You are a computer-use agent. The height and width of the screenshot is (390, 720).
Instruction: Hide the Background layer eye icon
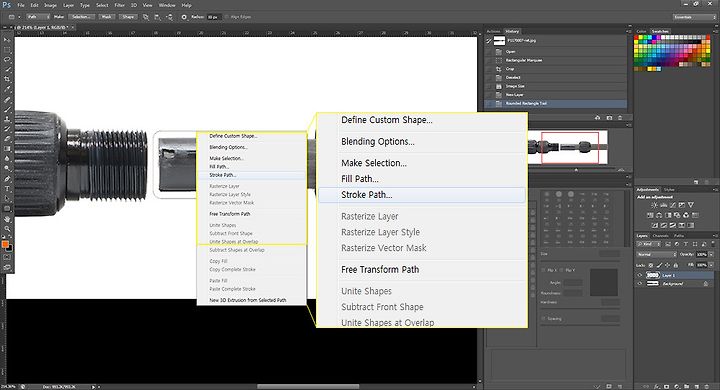tap(640, 284)
